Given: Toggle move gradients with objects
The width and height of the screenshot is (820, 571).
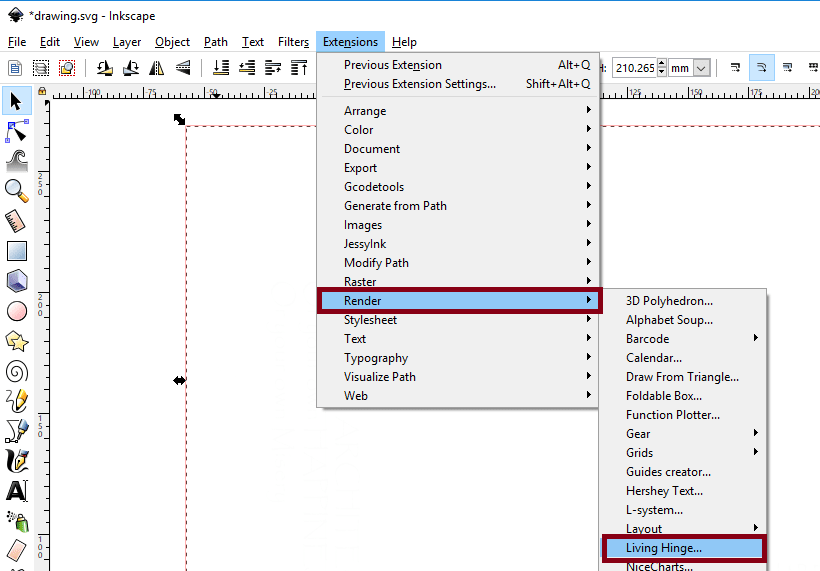Looking at the screenshot, I should pos(788,67).
